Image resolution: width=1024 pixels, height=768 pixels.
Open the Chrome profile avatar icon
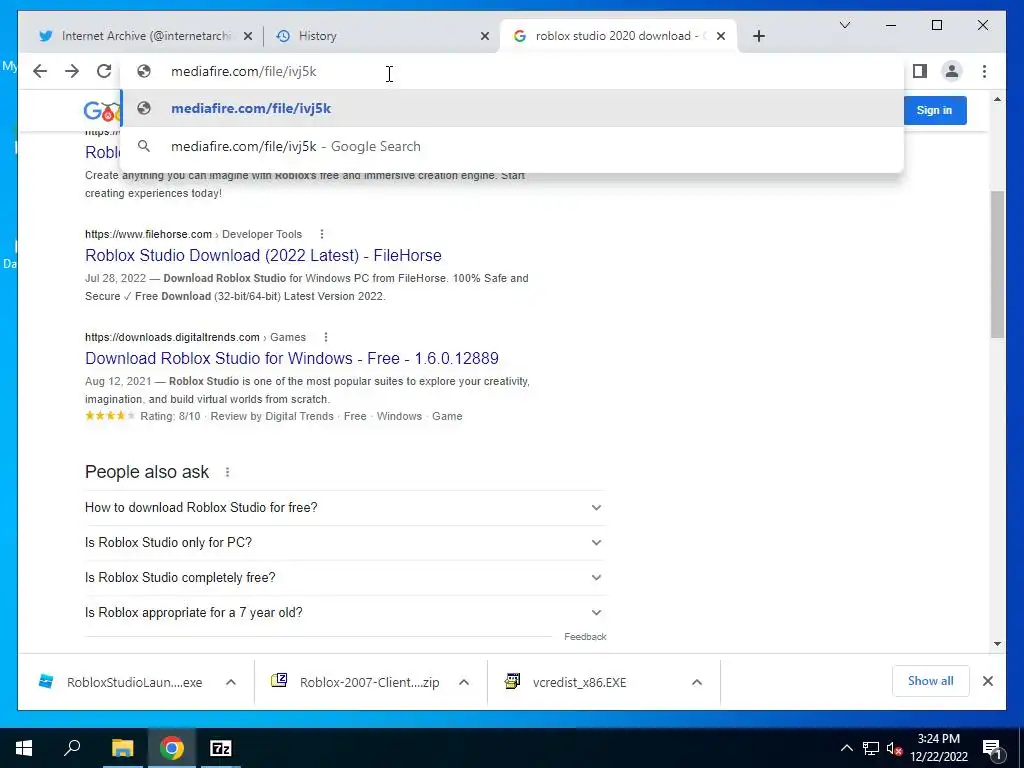click(952, 71)
